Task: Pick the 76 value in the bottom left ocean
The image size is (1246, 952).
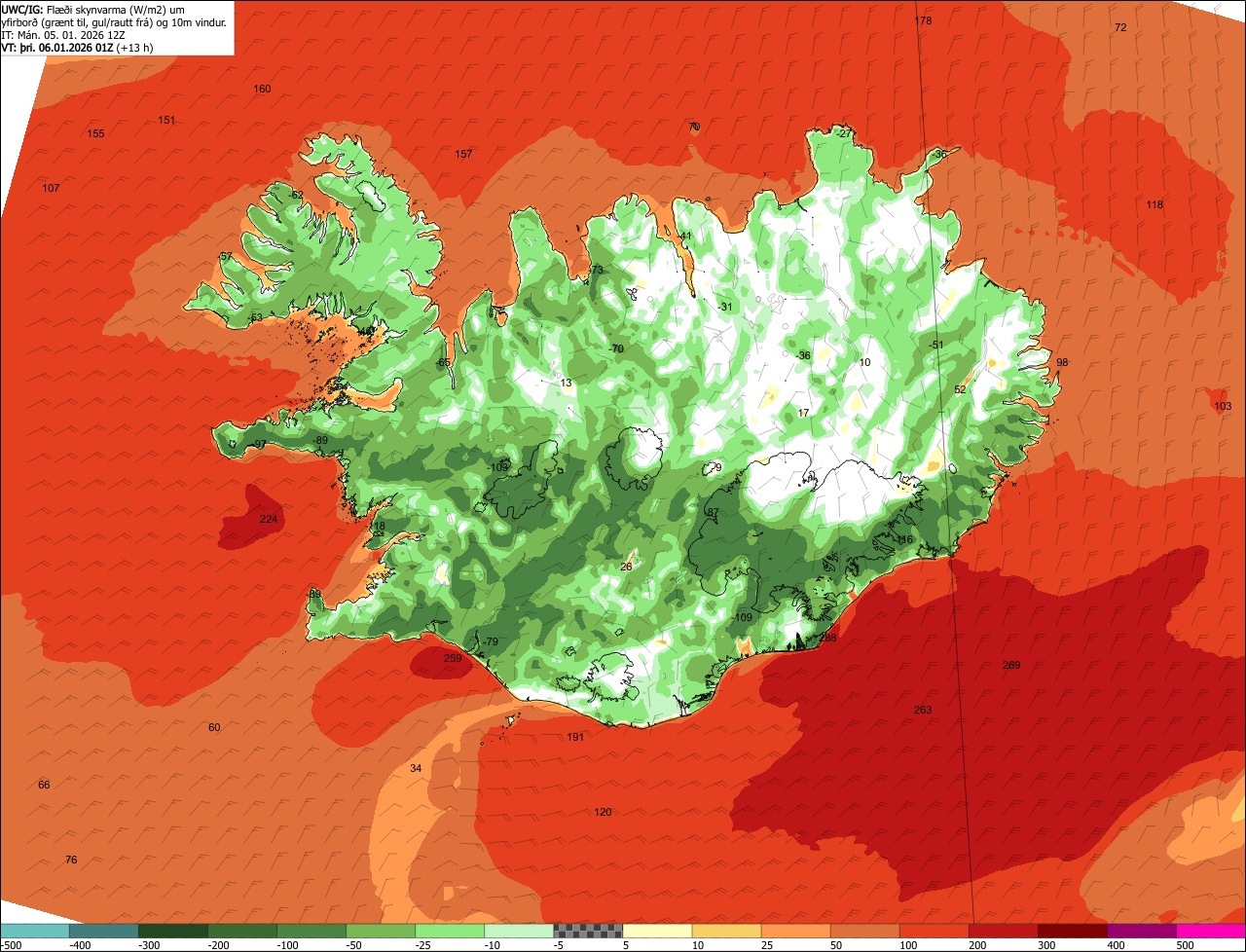Action: [x=71, y=860]
